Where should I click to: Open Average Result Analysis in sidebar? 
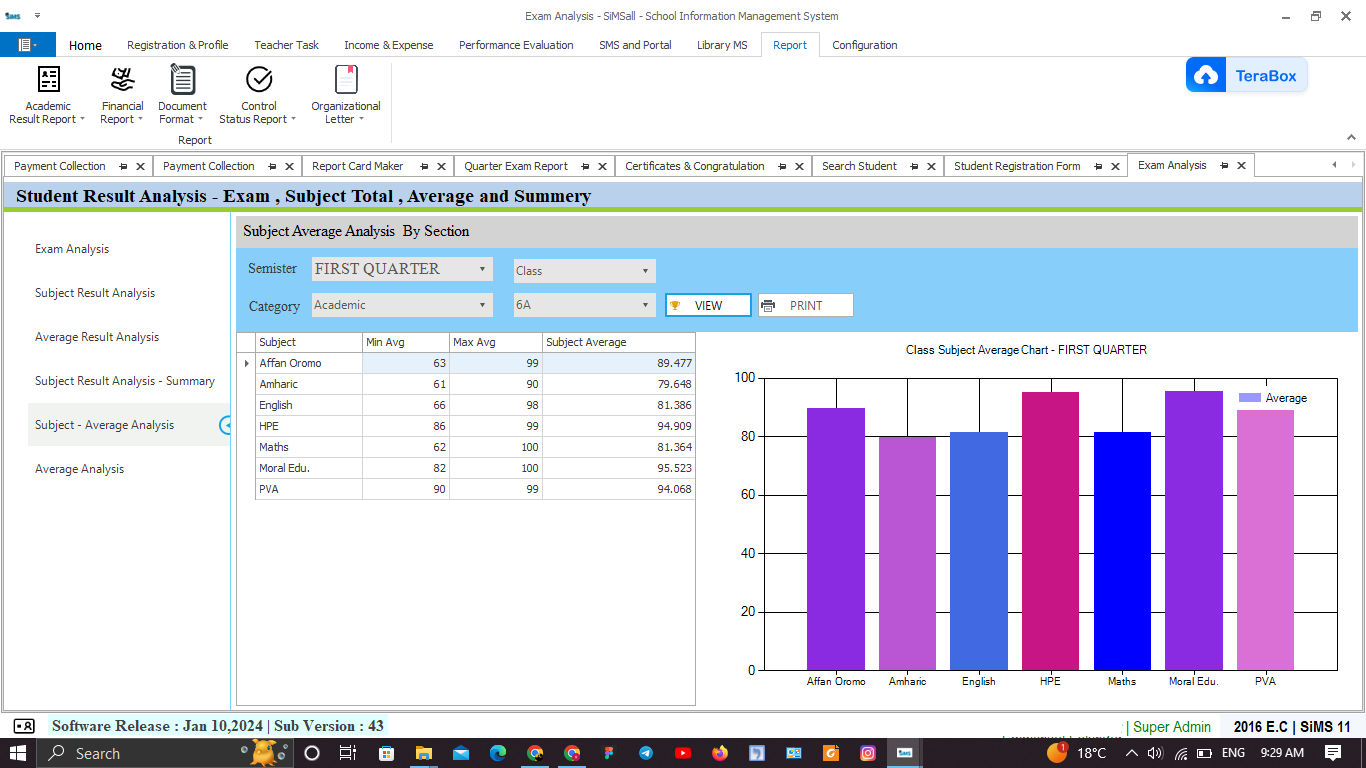pos(97,337)
